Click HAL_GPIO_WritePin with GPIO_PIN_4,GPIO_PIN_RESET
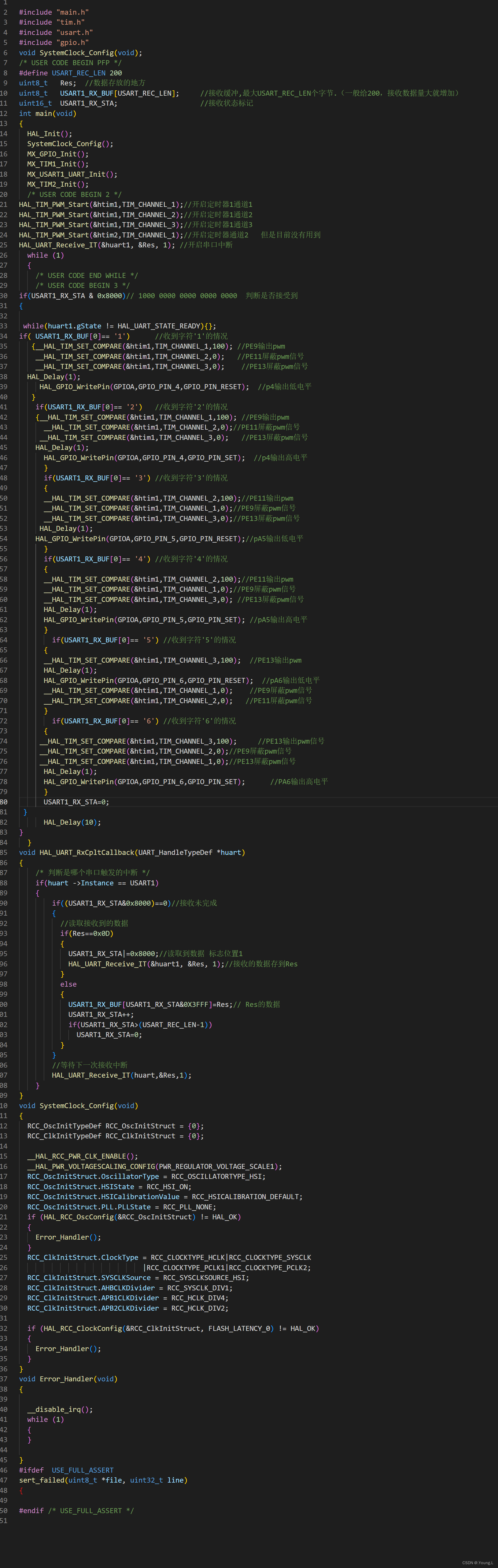The height and width of the screenshot is (1568, 498). point(144,387)
